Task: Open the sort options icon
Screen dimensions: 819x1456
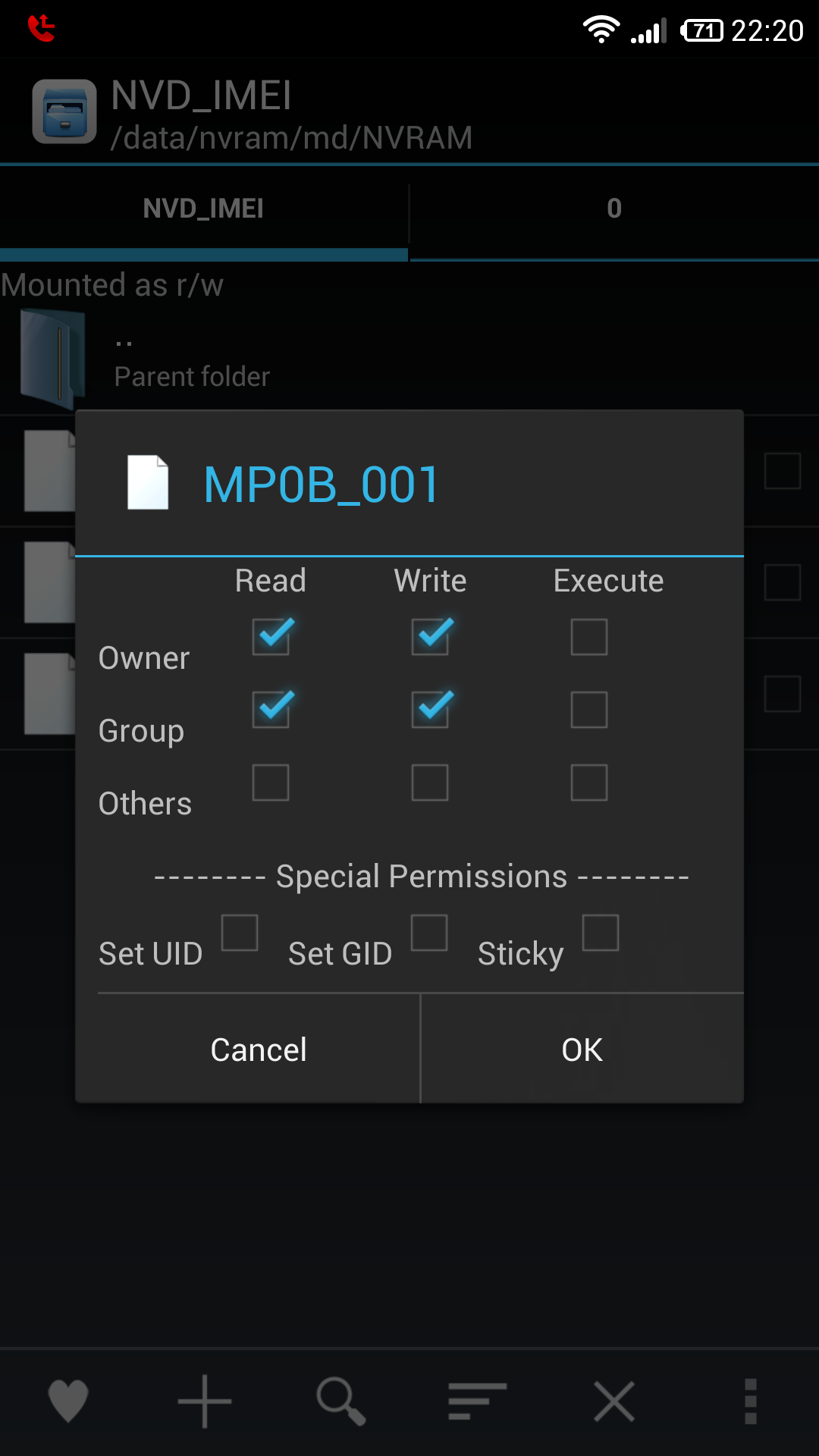Action: click(477, 1400)
